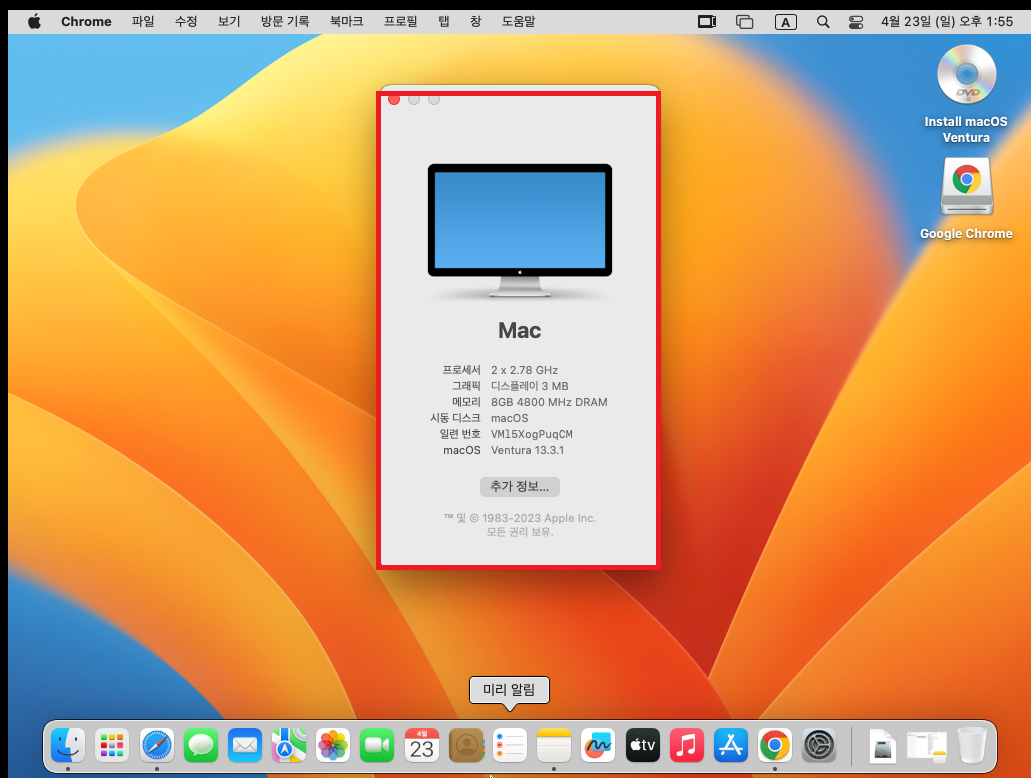Open Mail app in the Dock

[x=245, y=746]
